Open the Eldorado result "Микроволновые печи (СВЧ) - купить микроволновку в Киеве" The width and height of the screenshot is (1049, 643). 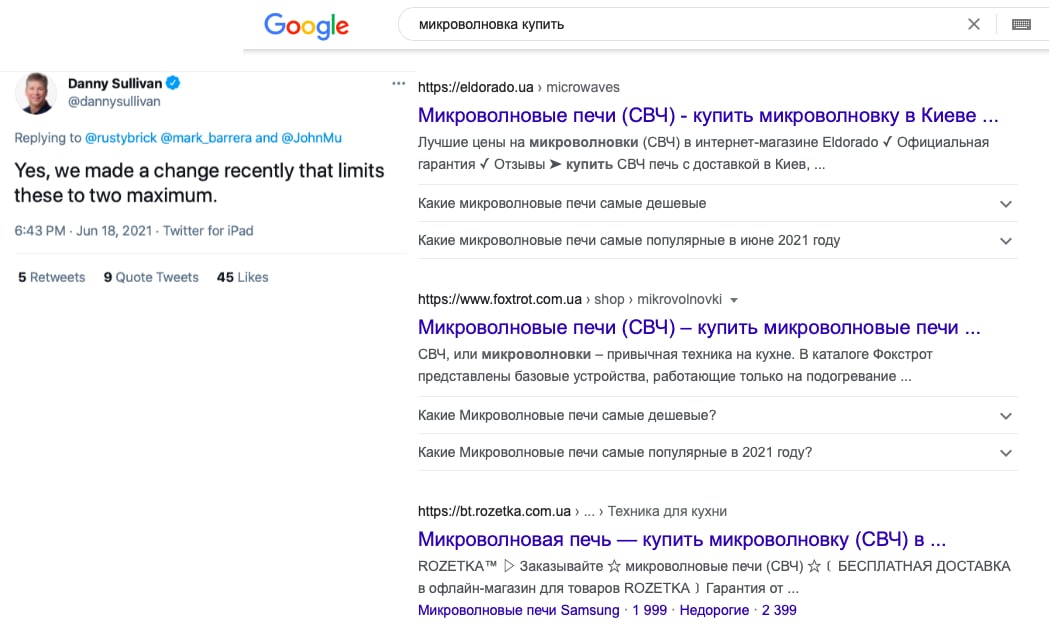point(708,115)
